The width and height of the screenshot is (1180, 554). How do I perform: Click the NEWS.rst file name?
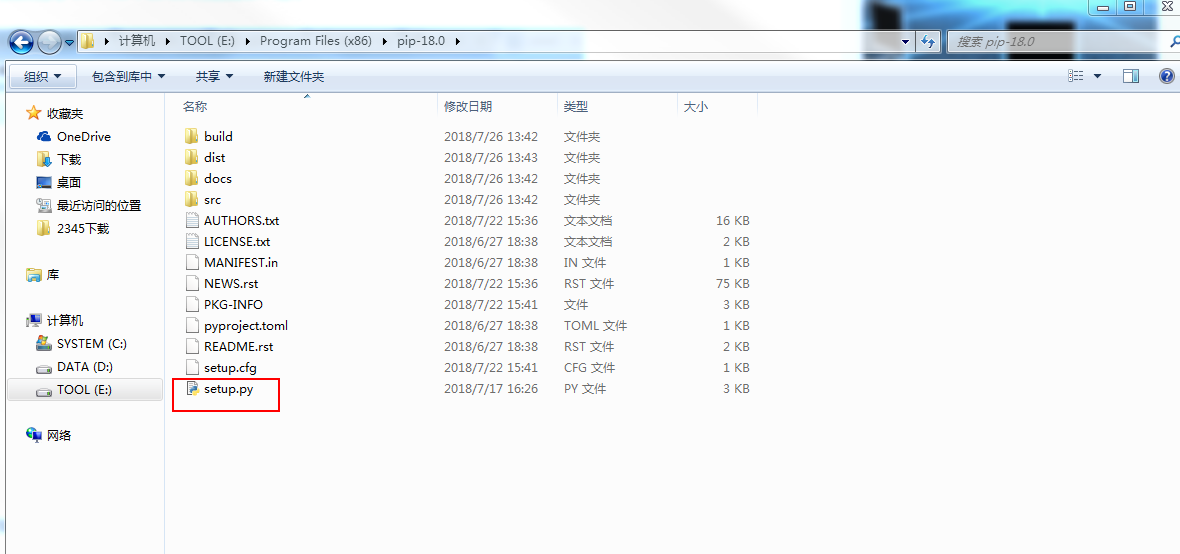231,284
